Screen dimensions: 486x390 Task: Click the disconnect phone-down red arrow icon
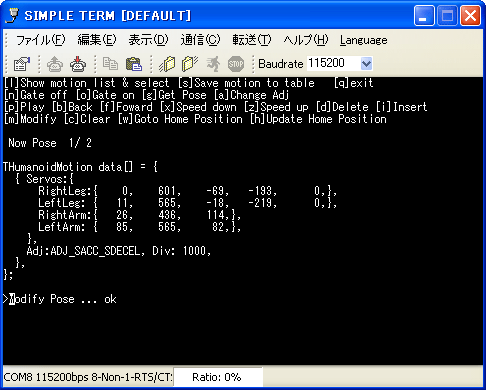click(78, 64)
